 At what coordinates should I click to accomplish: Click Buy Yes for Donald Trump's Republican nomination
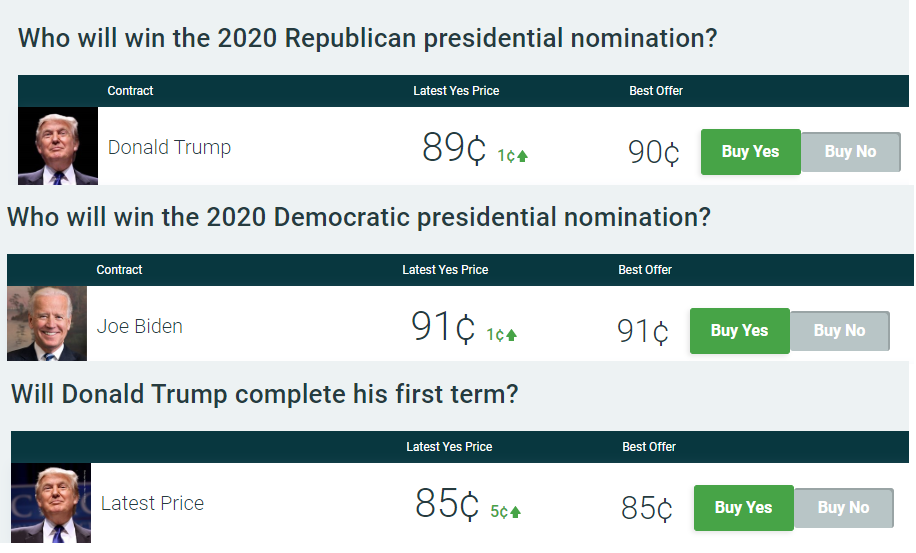[750, 152]
